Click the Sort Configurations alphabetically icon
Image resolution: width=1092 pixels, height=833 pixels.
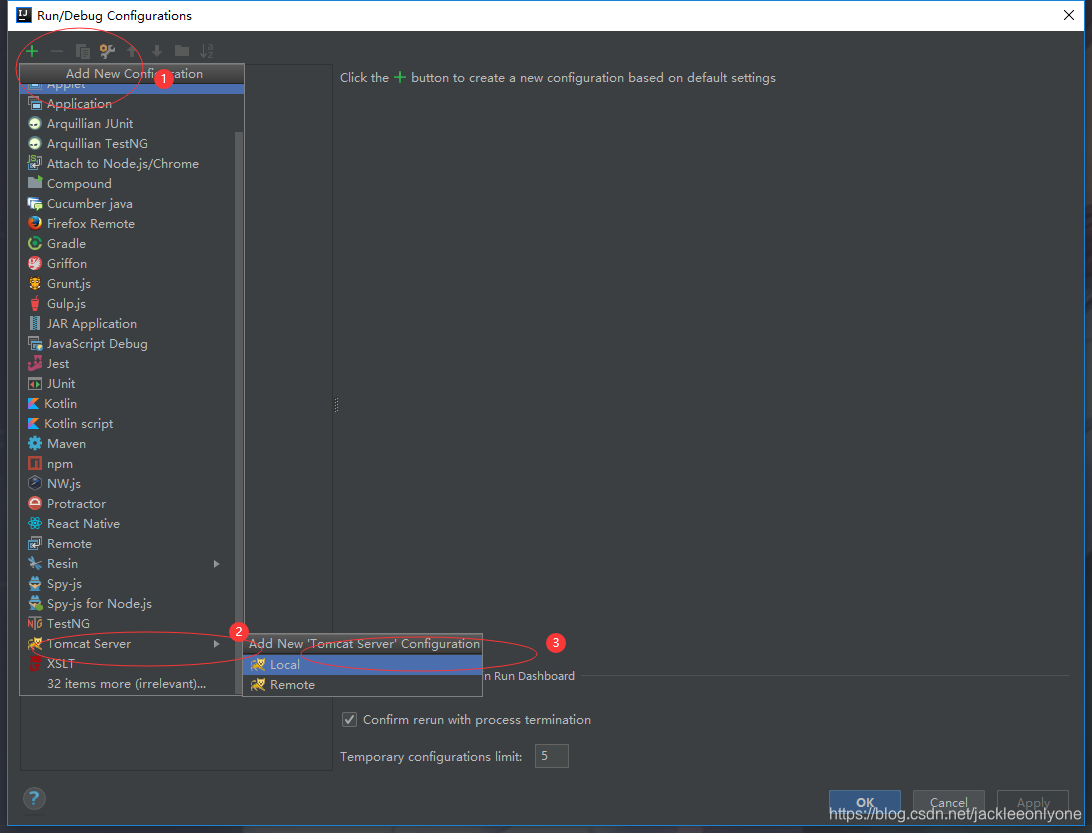(207, 51)
